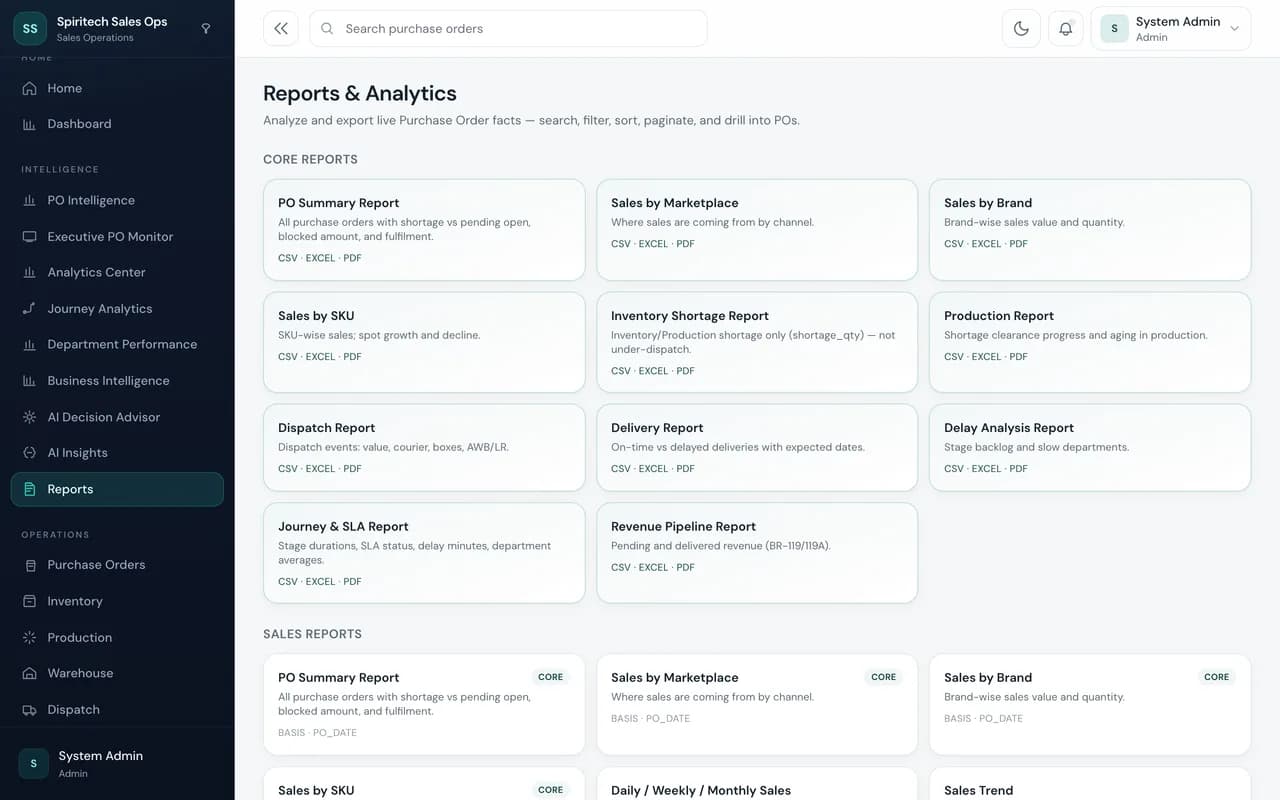Viewport: 1280px width, 800px height.
Task: Open the Sales Trend report card
Action: click(1090, 784)
